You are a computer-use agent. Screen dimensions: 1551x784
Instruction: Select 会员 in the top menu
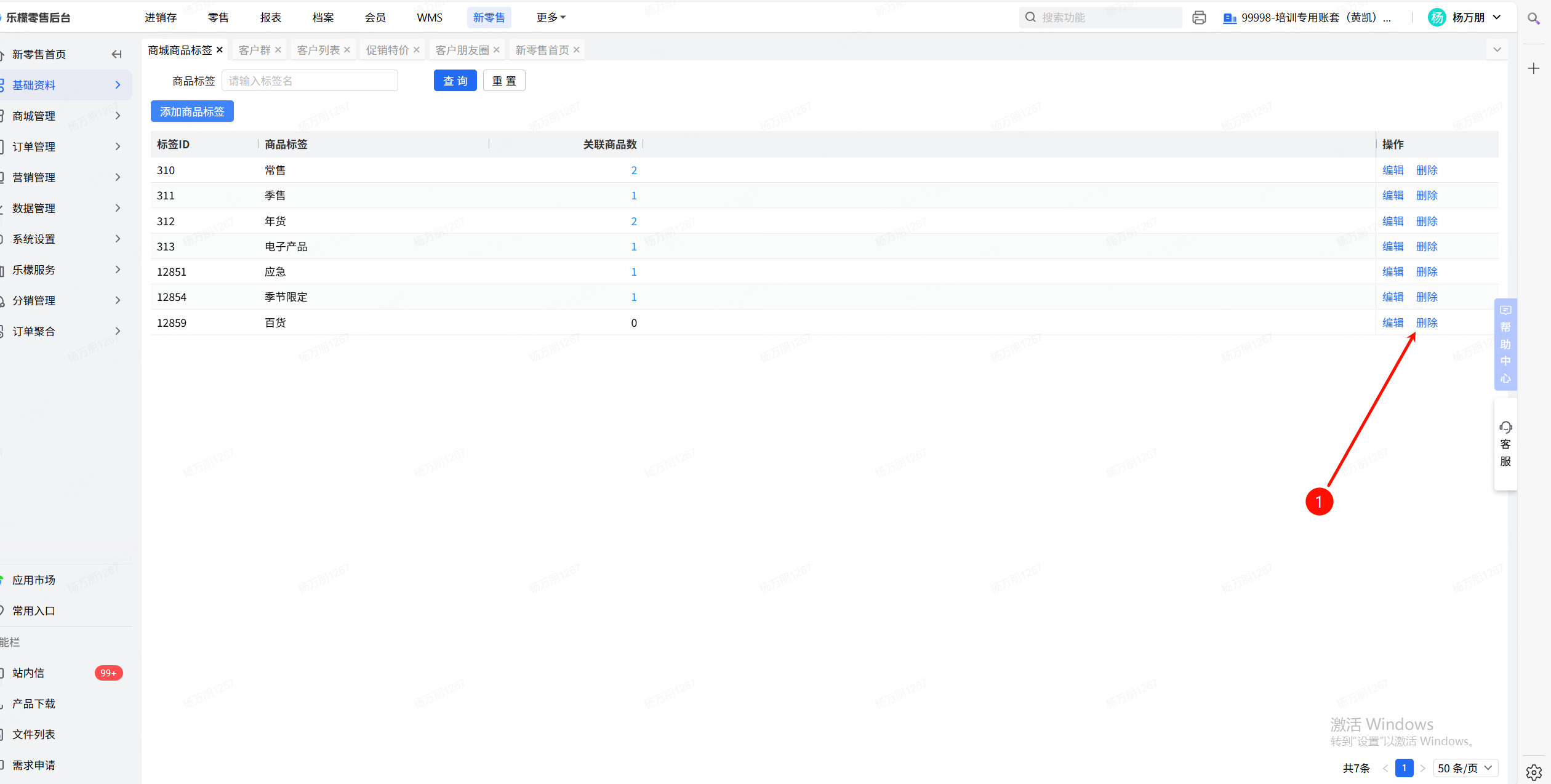pyautogui.click(x=375, y=18)
